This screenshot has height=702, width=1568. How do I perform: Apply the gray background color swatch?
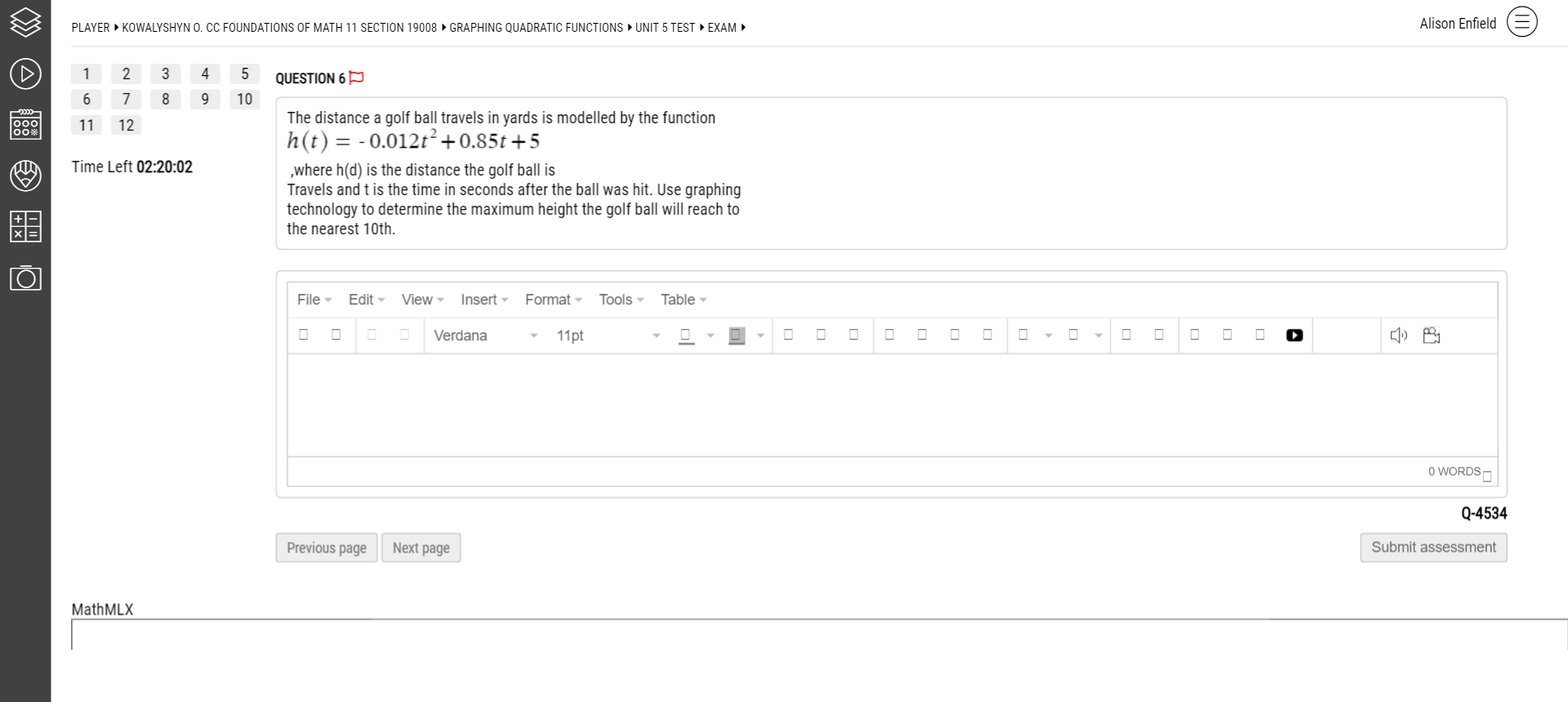point(736,335)
